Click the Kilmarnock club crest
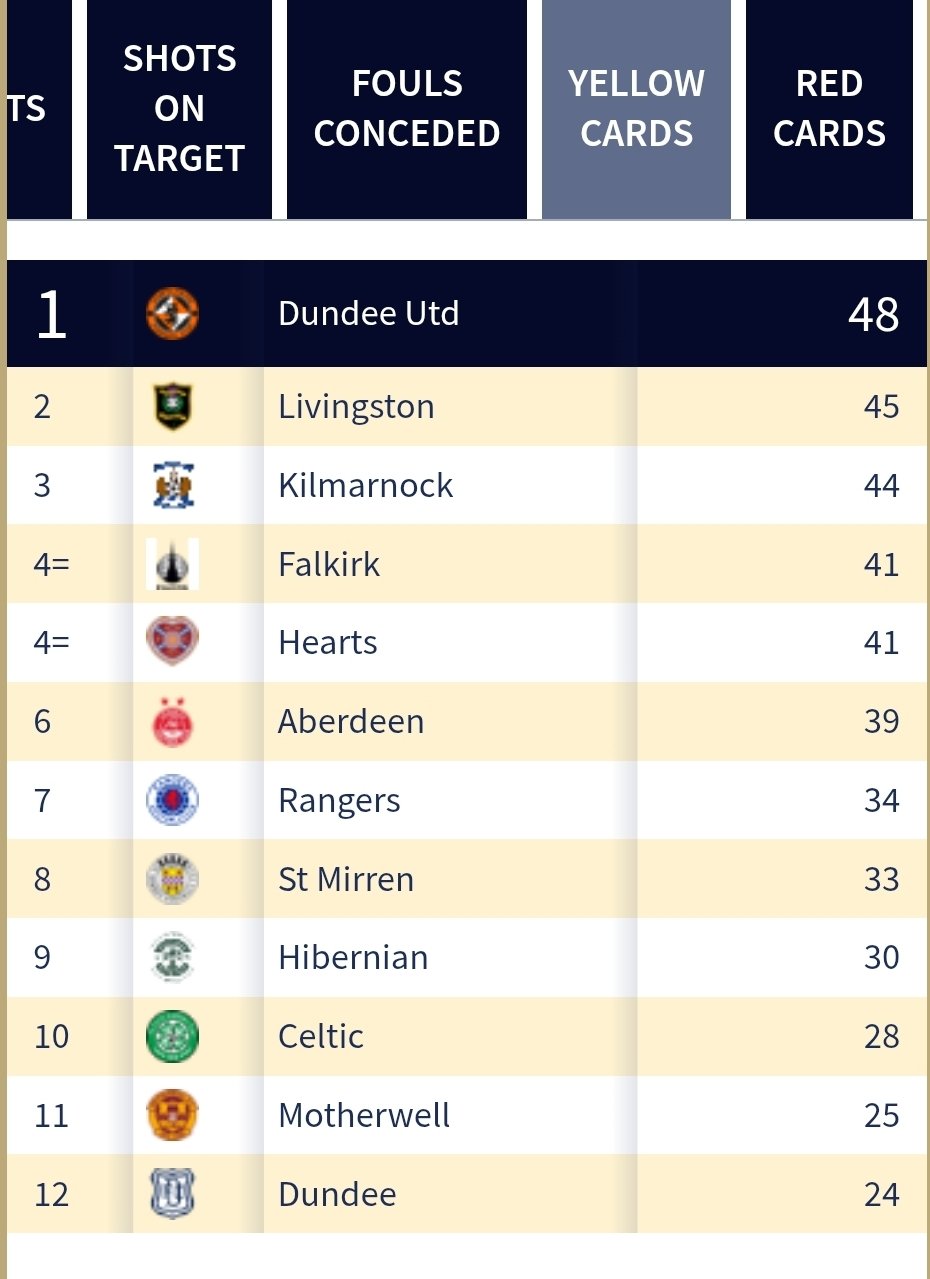The width and height of the screenshot is (930, 1279). pyautogui.click(x=172, y=485)
